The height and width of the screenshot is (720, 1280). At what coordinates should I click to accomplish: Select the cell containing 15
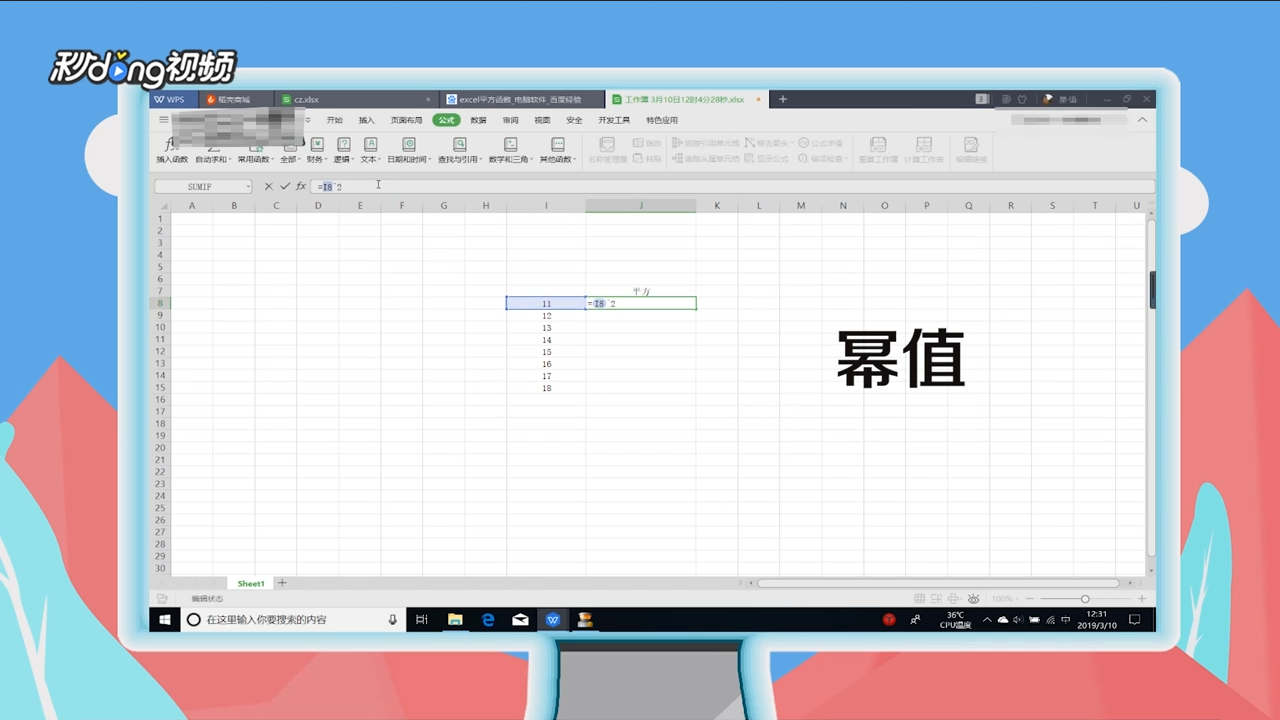coord(546,352)
